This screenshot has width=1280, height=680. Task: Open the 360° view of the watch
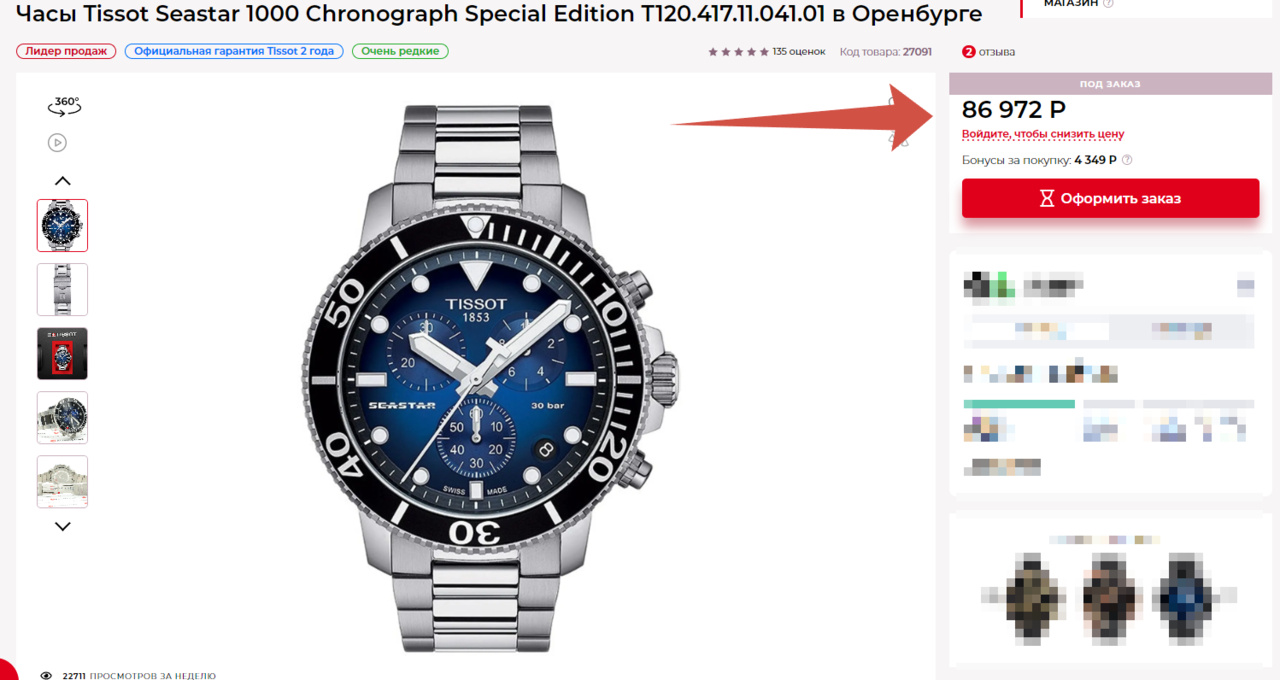coord(65,105)
